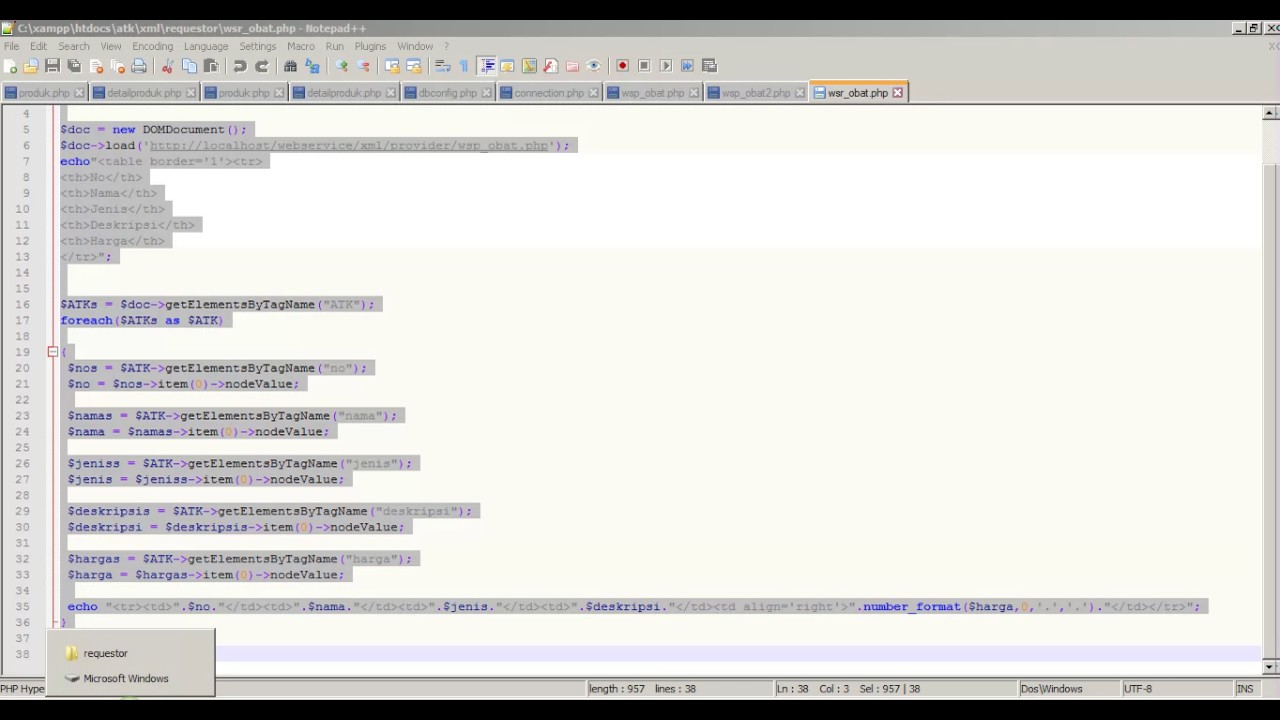Click line number 35 in the margin
Image resolution: width=1280 pixels, height=720 pixels.
(22, 607)
